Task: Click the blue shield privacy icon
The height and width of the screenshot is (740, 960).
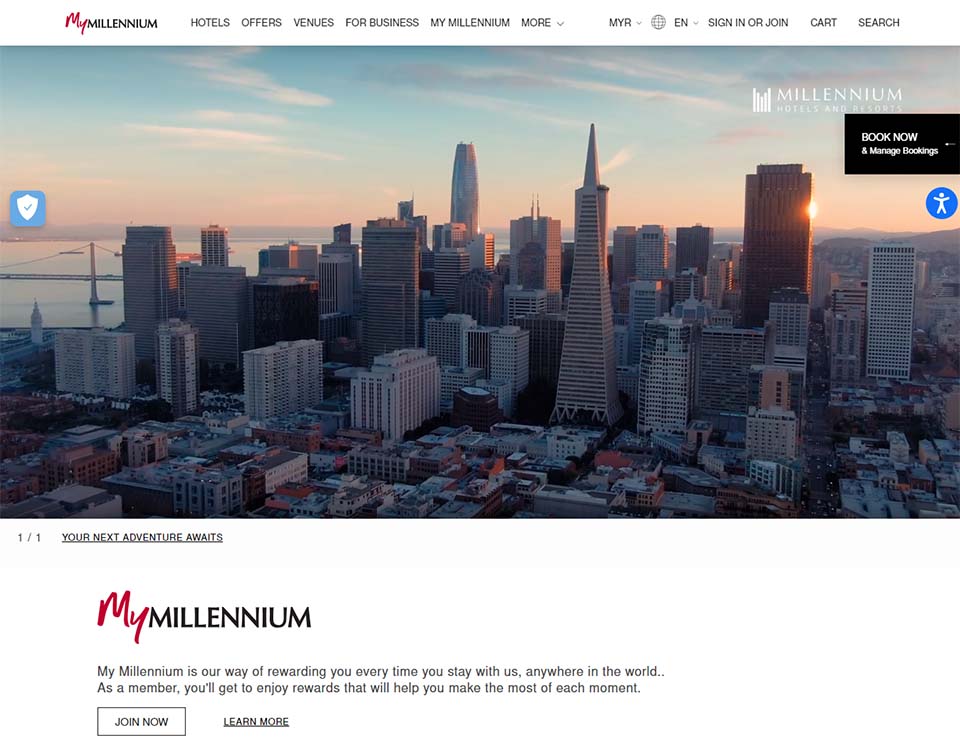Action: point(28,208)
